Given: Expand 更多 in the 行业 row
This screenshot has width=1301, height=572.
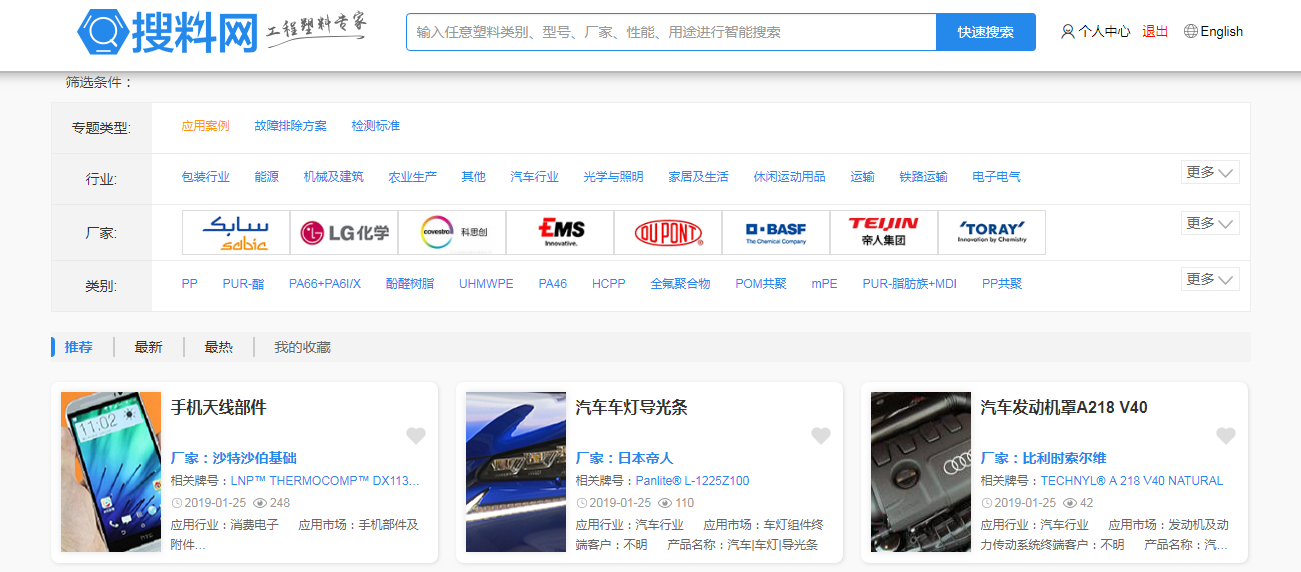Looking at the screenshot, I should click(1210, 172).
